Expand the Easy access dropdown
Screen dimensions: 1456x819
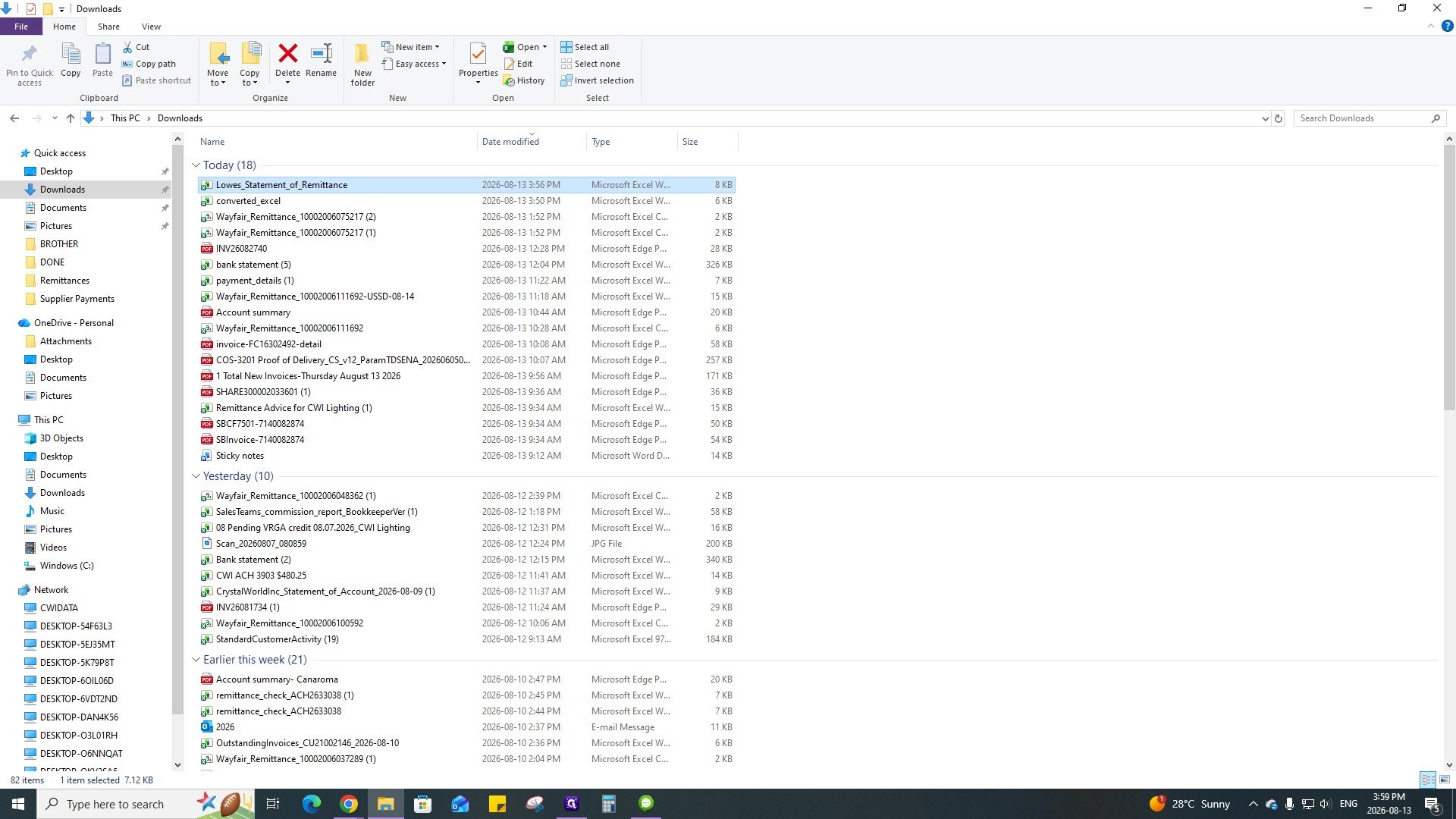coord(414,64)
